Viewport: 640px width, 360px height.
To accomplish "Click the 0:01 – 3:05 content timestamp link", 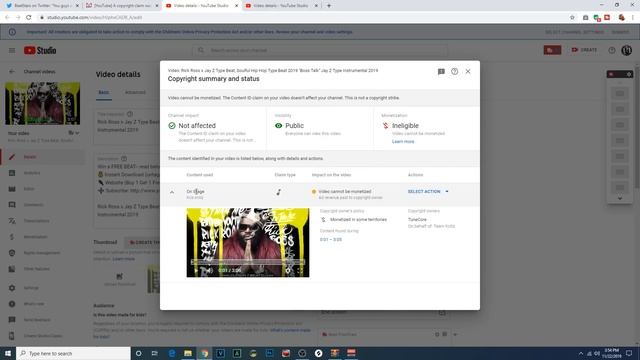I will (331, 240).
